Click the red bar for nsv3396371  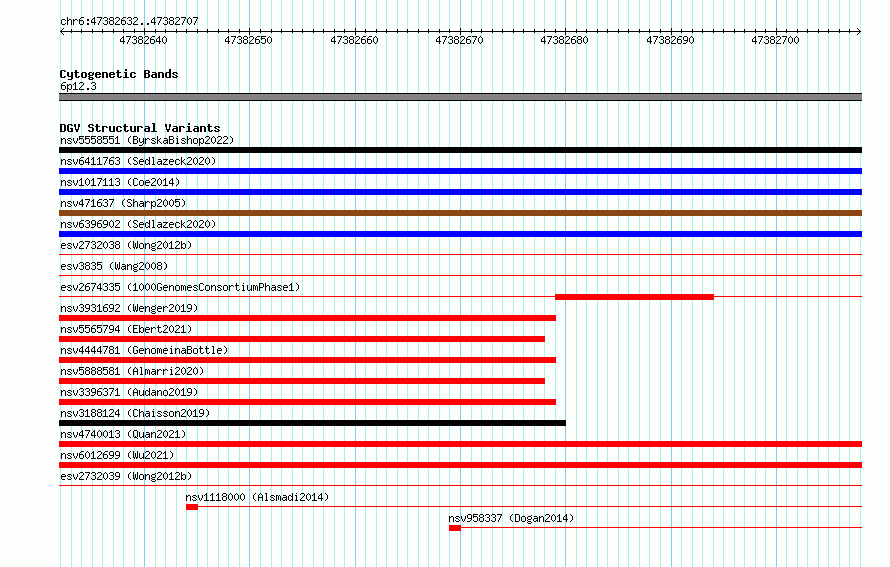(x=307, y=402)
